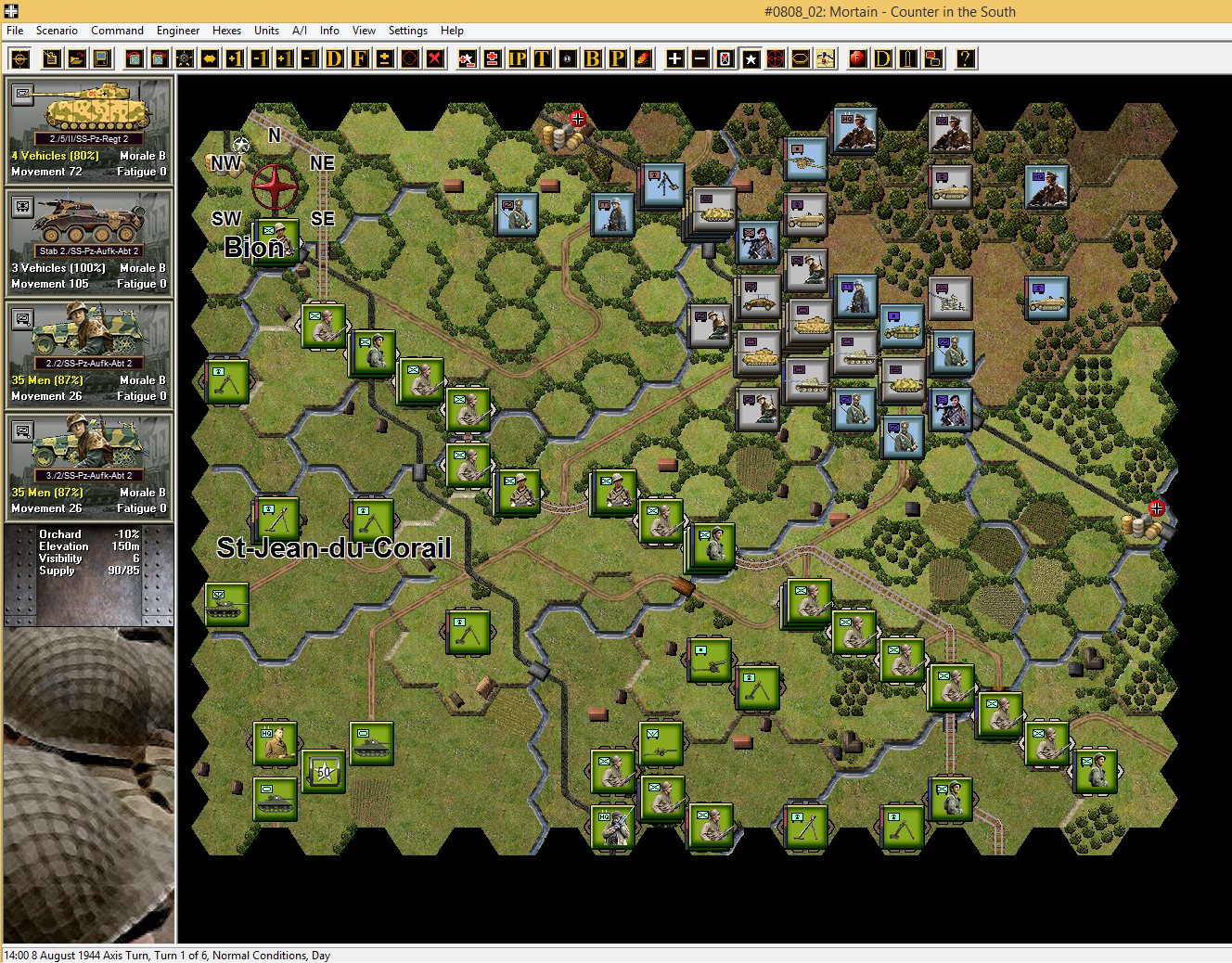This screenshot has width=1232, height=963.
Task: Click the red cross medic toolbar icon
Action: point(493,59)
